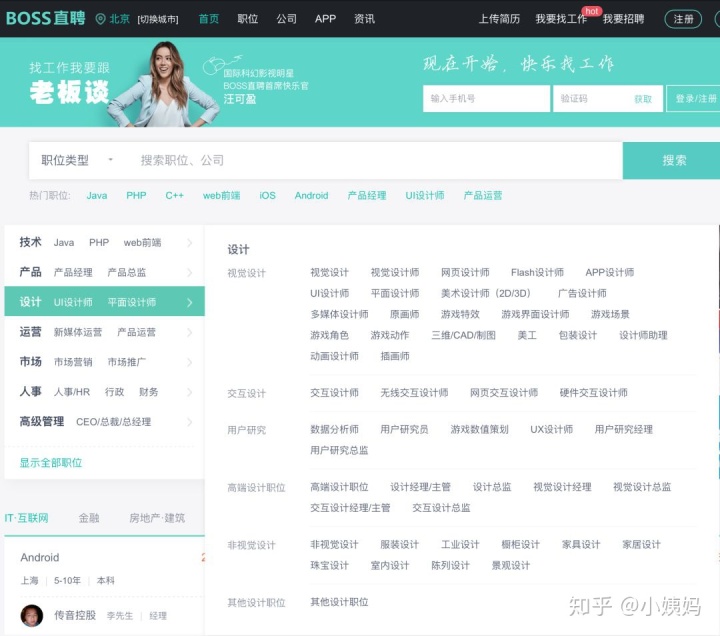This screenshot has width=720, height=636.
Task: Open Flash设计师 job category
Action: click(x=537, y=272)
